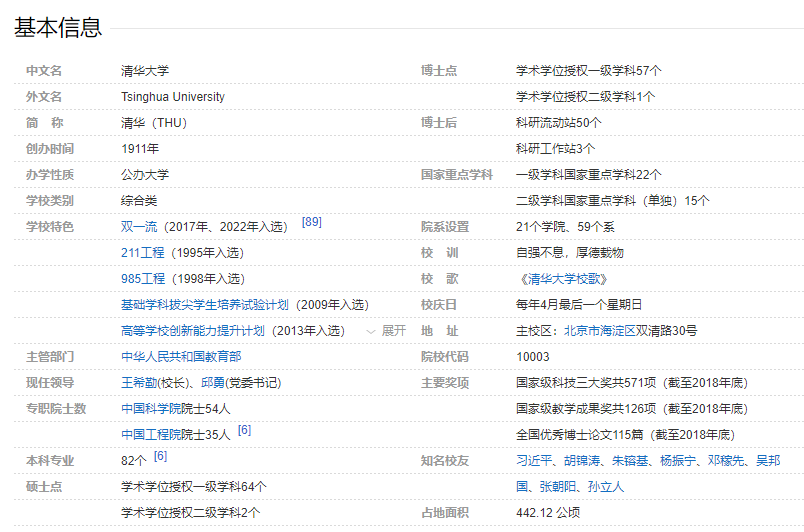Screen dimensions: 804x532
Task: Select 科研流动站50个 text
Action: [559, 123]
